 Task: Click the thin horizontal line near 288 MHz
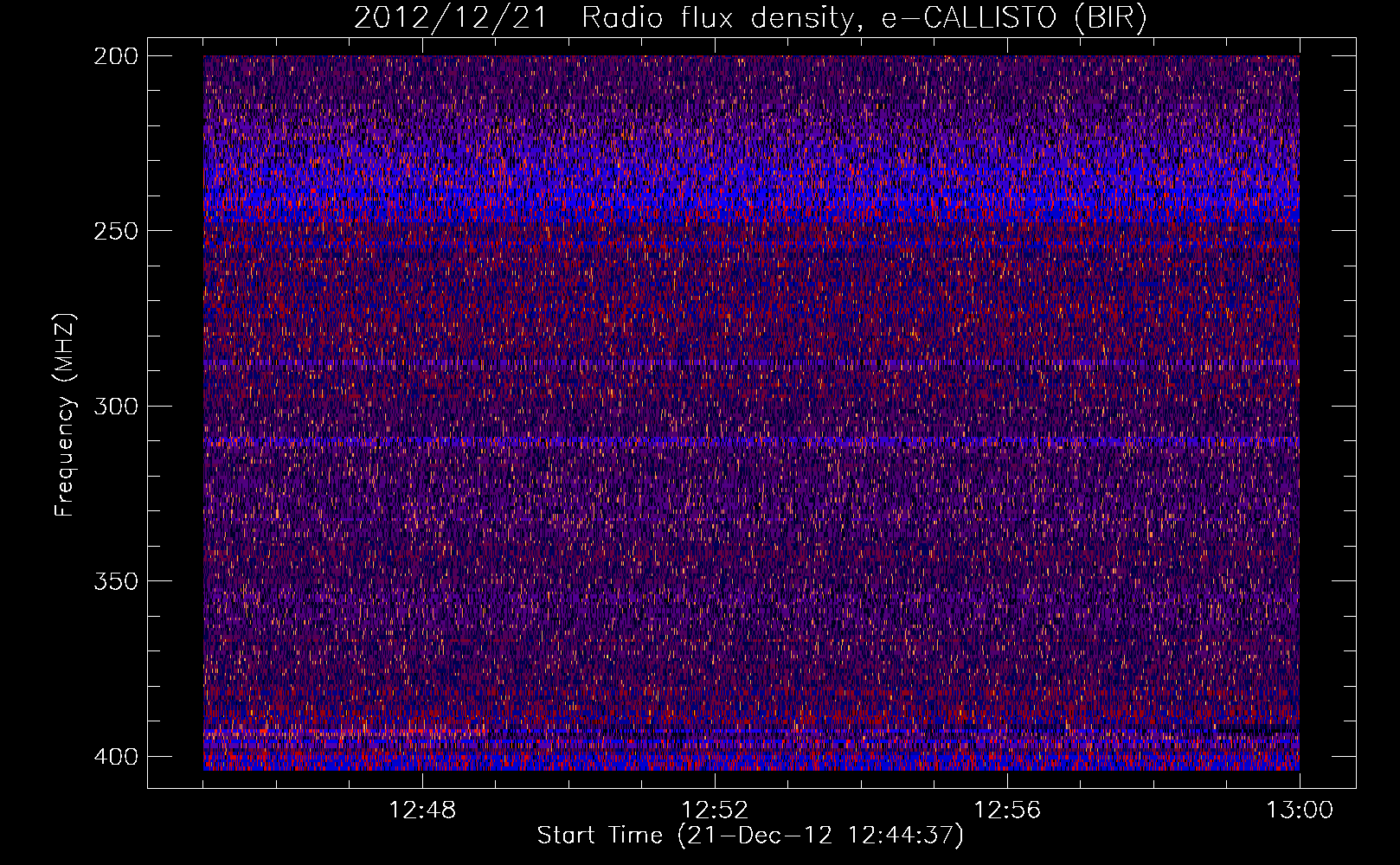pyautogui.click(x=751, y=362)
